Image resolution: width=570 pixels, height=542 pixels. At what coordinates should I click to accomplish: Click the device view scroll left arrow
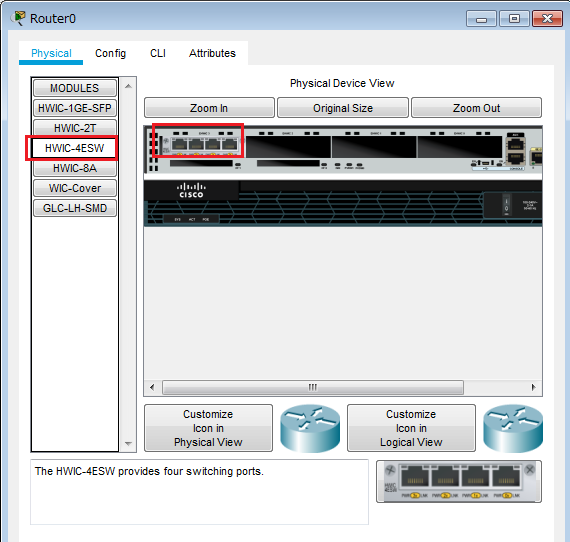[152, 387]
